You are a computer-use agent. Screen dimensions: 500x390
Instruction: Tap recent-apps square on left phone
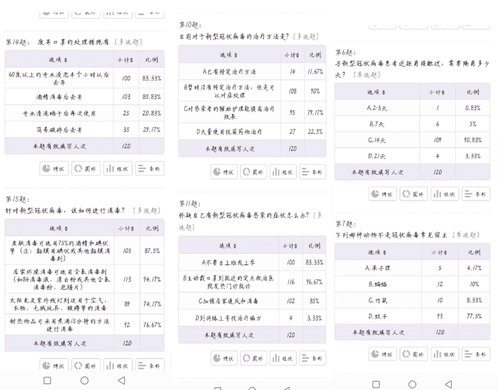47,380
